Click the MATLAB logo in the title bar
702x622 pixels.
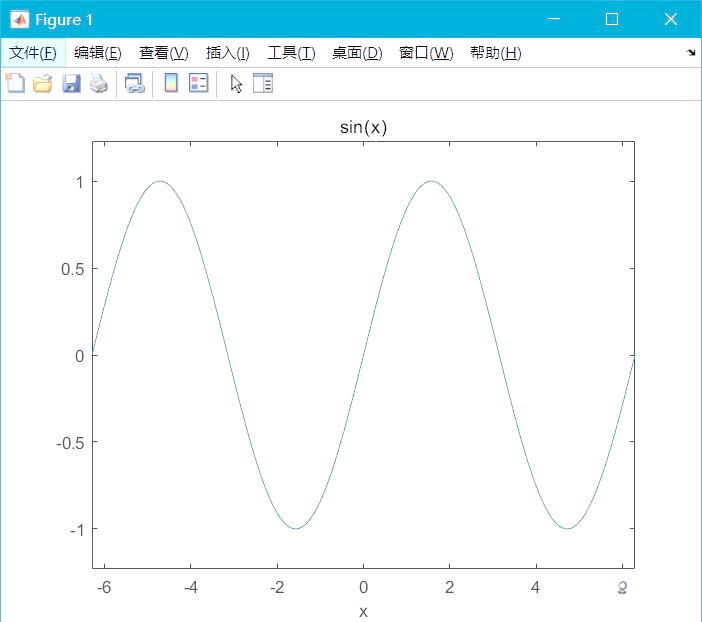point(20,20)
